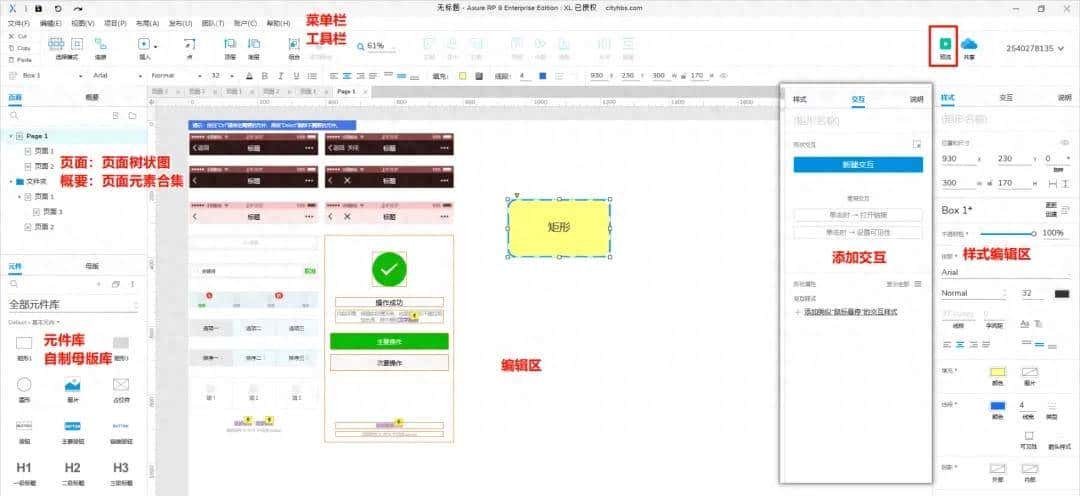The width and height of the screenshot is (1080, 496).
Task: Click the 组合 group icon
Action: coord(294,44)
